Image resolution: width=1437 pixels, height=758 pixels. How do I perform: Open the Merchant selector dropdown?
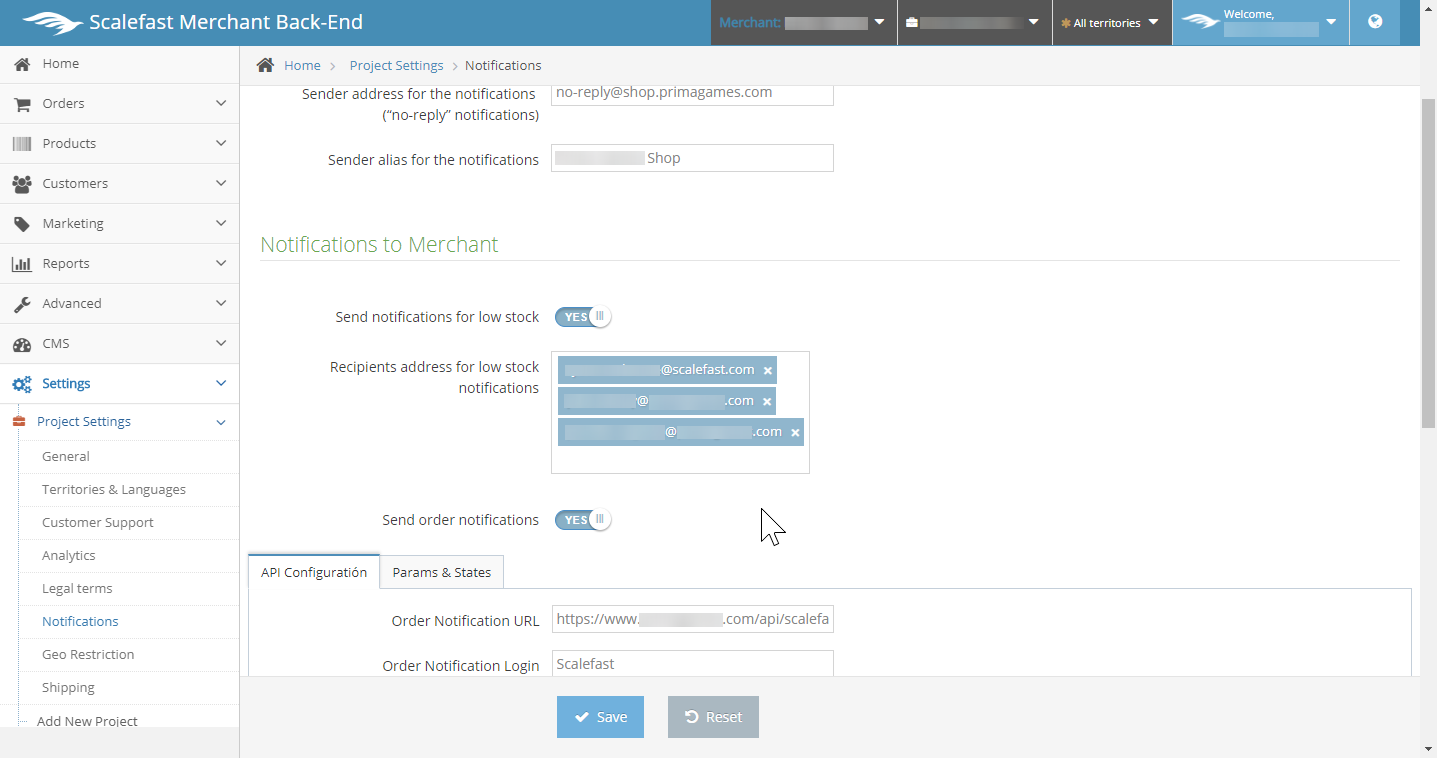[x=803, y=23]
